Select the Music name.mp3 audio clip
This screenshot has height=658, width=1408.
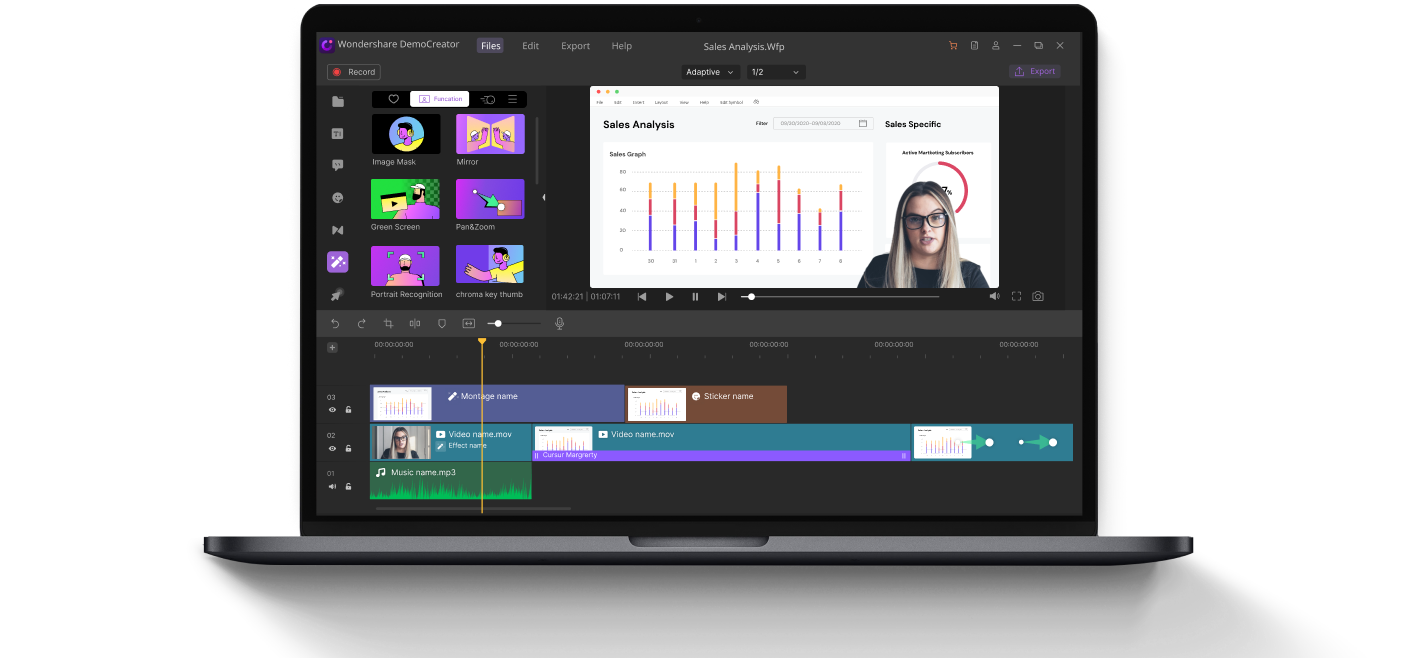[450, 481]
